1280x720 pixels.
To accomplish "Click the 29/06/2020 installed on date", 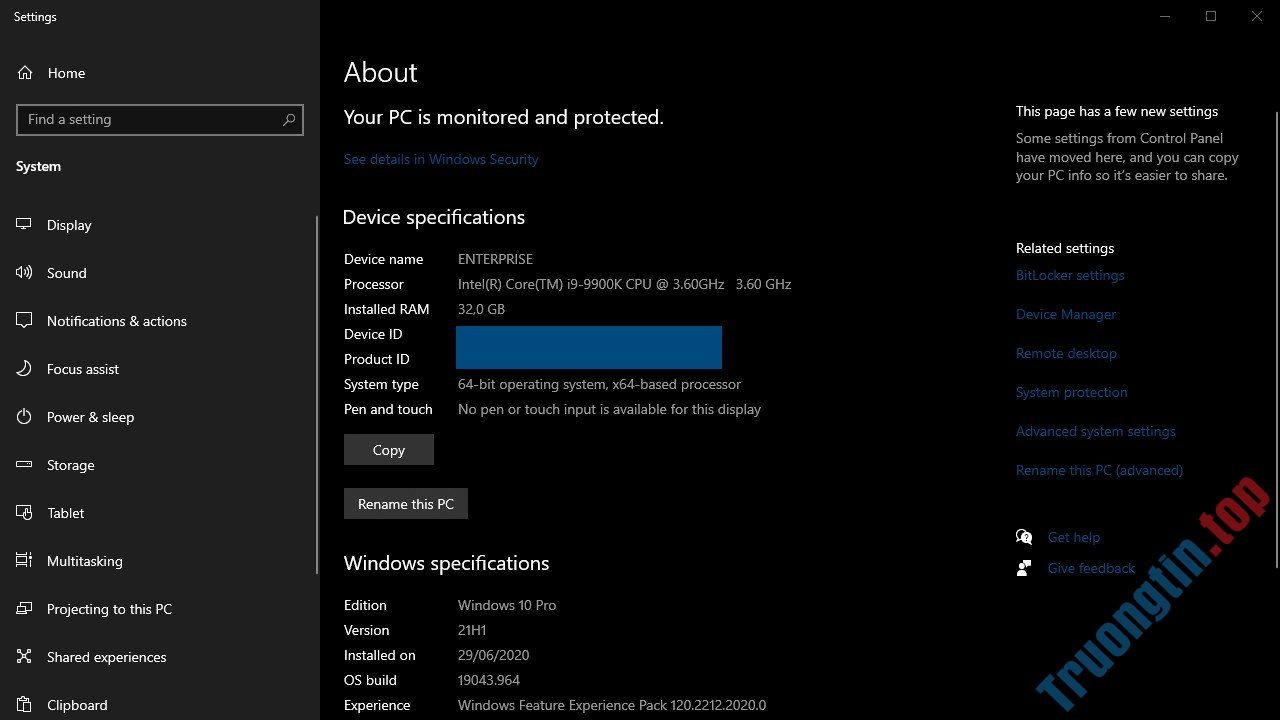I will [493, 655].
